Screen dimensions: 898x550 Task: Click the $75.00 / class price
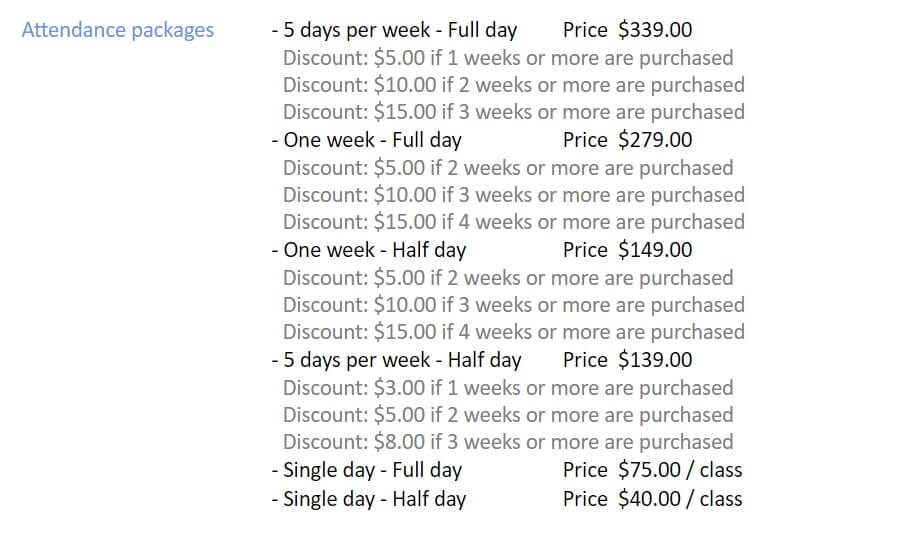680,470
